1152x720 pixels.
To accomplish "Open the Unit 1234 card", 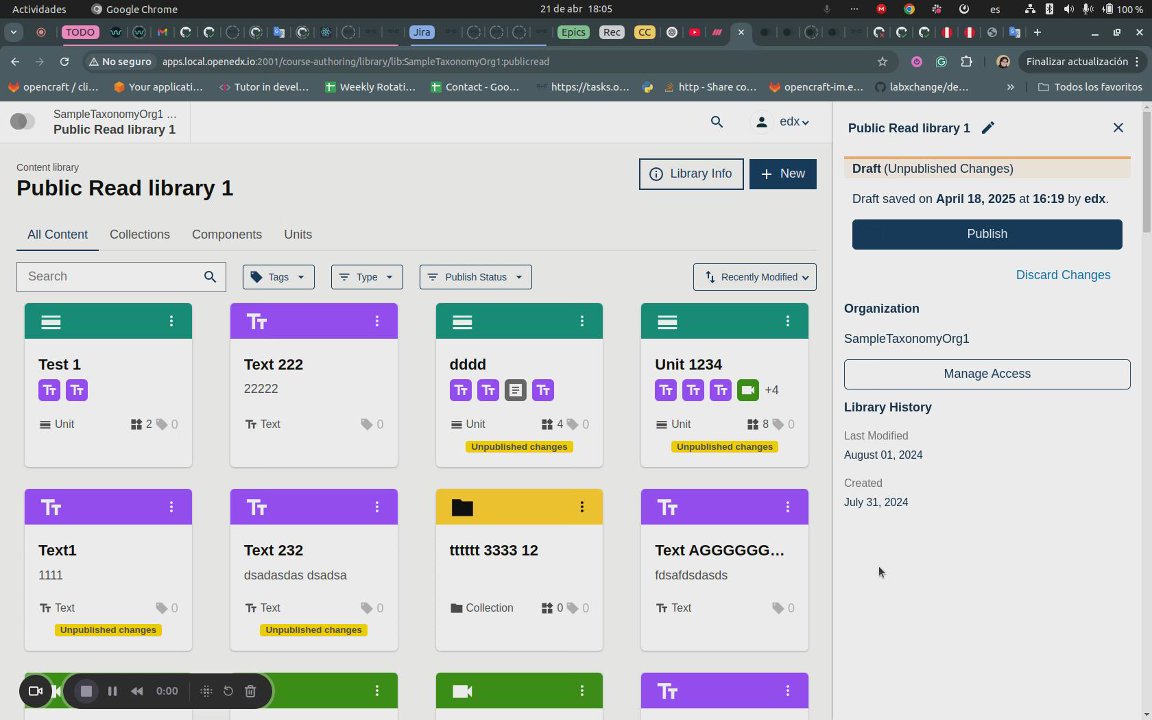I will coord(724,384).
